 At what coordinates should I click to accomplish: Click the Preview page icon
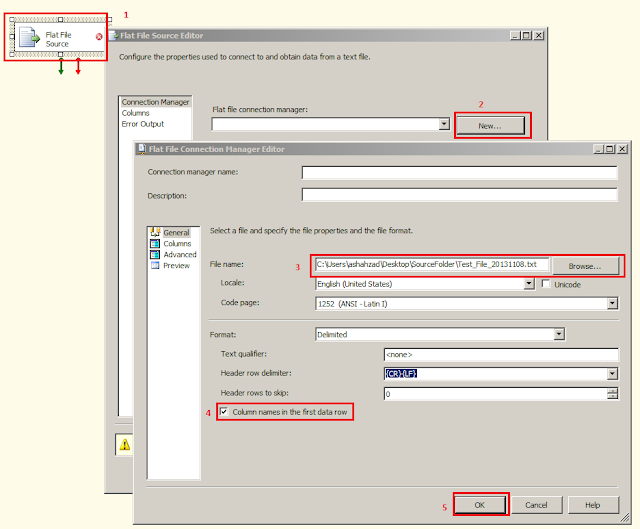coord(155,266)
